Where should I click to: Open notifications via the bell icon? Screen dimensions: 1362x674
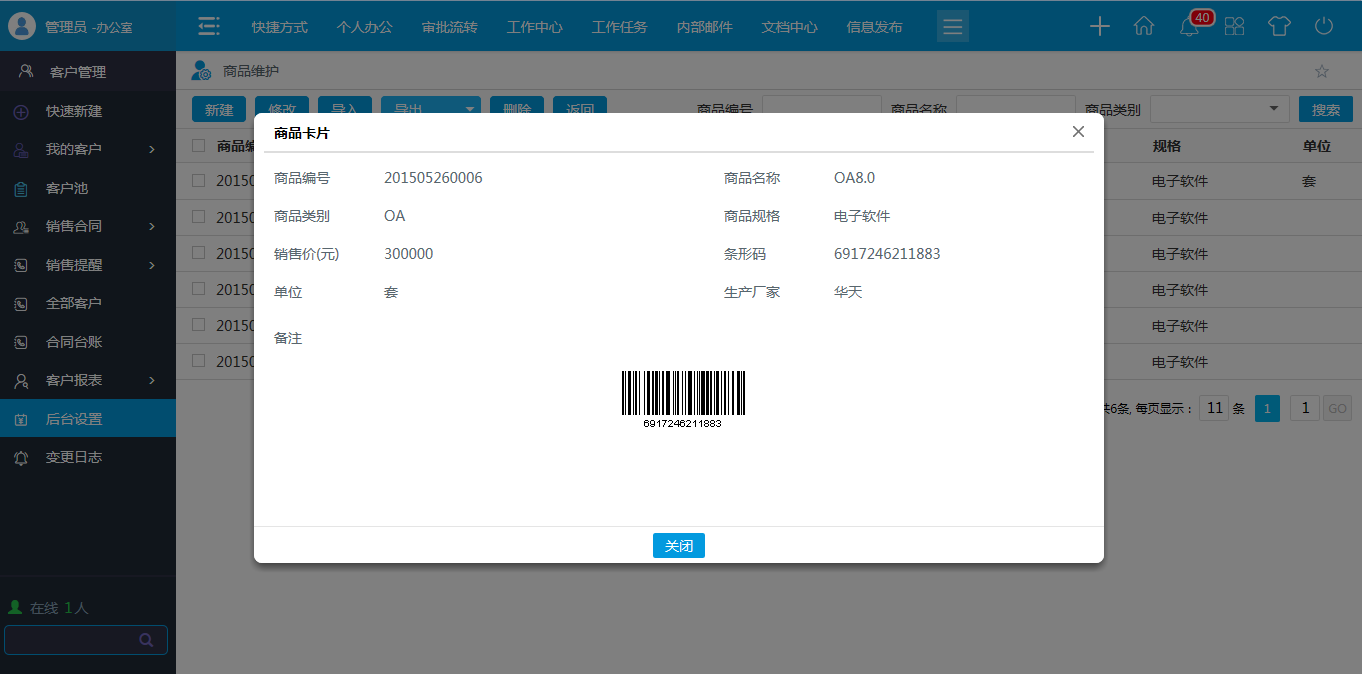[x=1189, y=27]
